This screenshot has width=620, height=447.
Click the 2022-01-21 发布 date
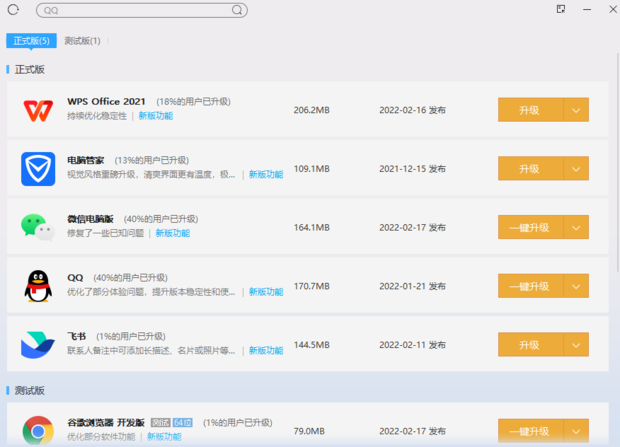(412, 286)
